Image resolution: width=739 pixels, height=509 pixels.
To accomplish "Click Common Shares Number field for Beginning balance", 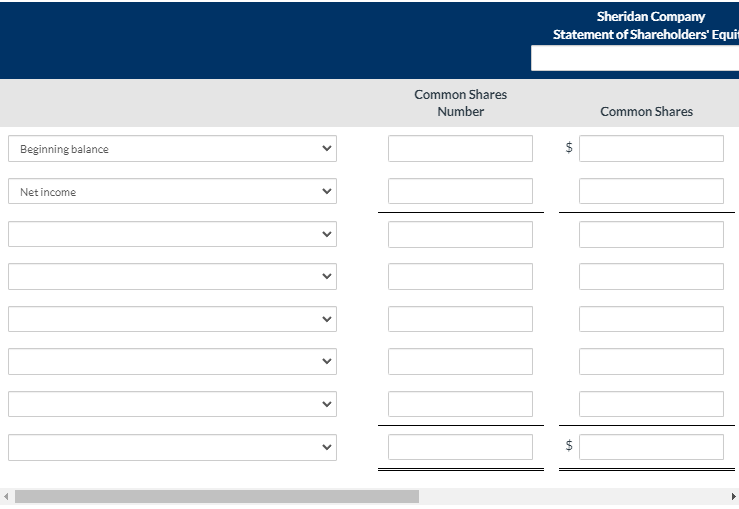I will [460, 148].
